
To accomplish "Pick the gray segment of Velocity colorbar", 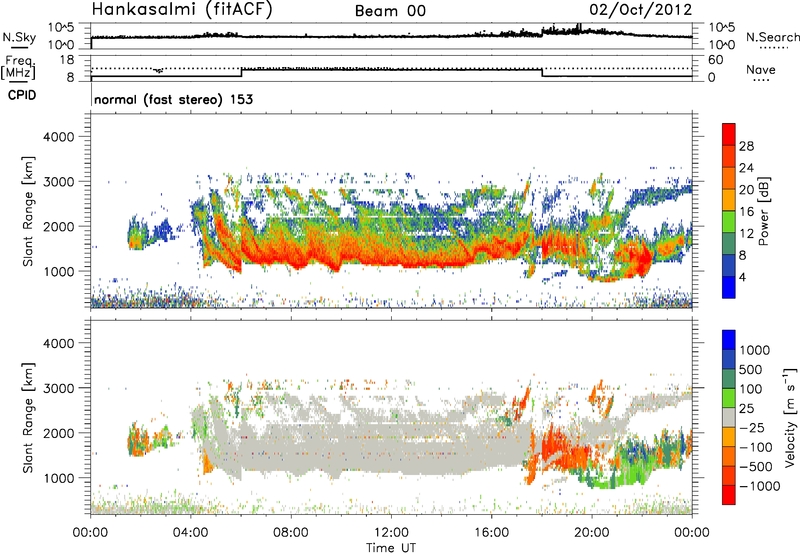I will [x=729, y=417].
